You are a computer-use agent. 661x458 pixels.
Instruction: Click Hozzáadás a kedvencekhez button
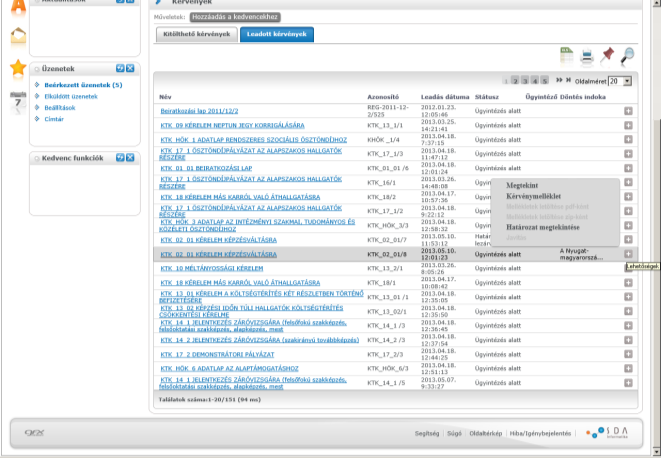click(235, 17)
